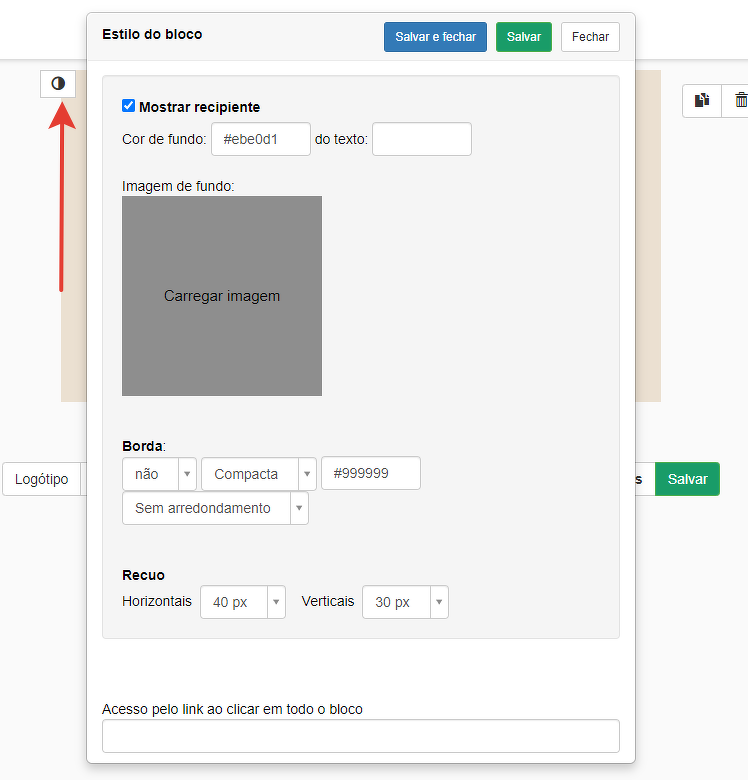This screenshot has width=748, height=780.
Task: Focus the empty text color field
Action: click(421, 139)
